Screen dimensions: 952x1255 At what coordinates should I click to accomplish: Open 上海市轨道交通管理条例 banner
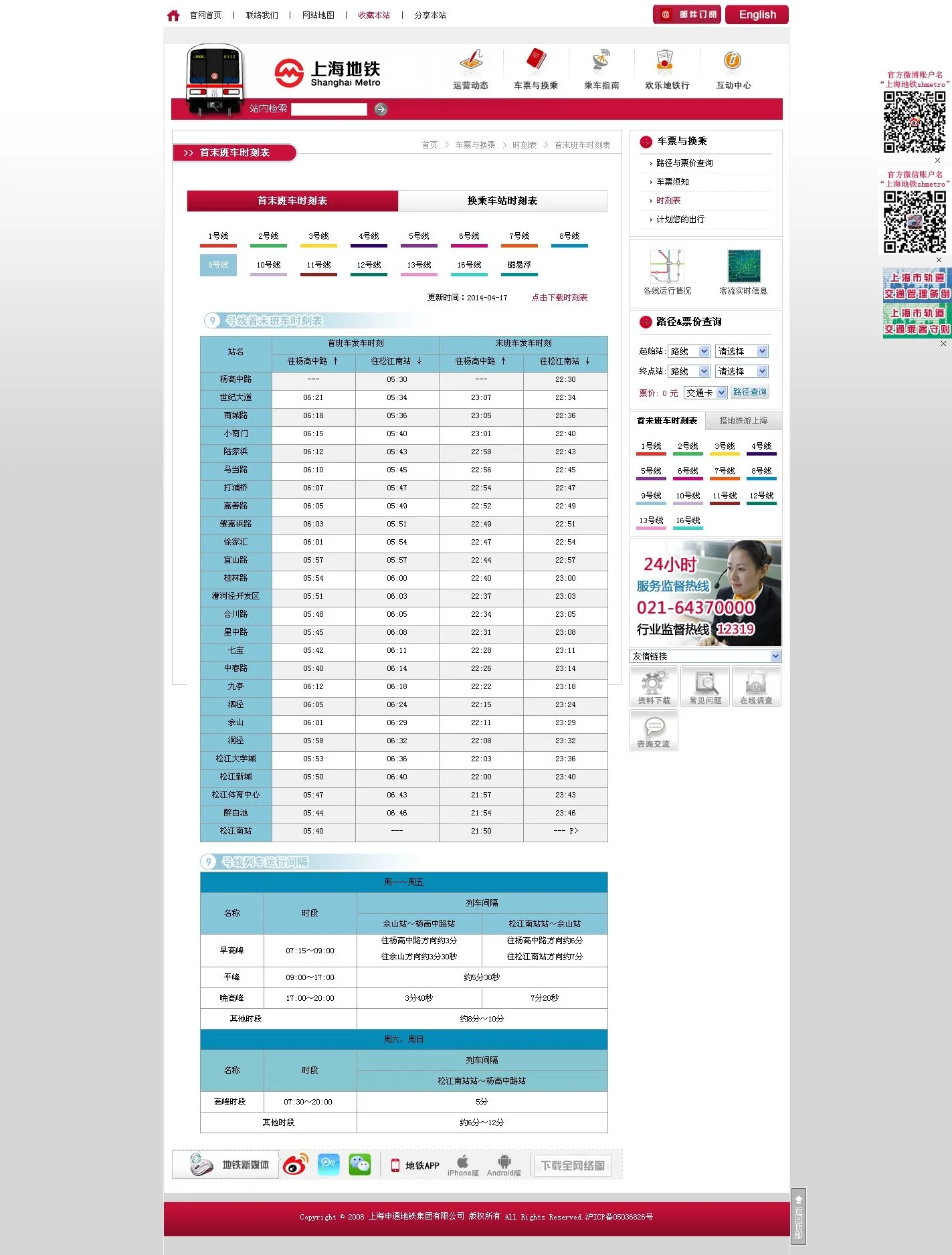tap(917, 286)
